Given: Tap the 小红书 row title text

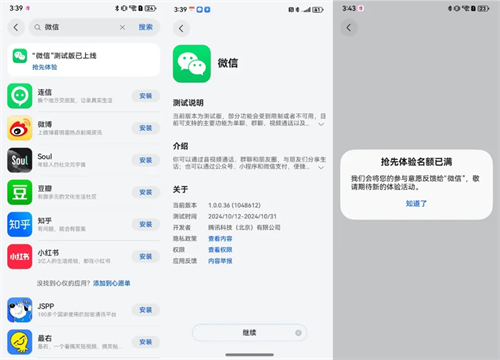Looking at the screenshot, I should (48, 253).
